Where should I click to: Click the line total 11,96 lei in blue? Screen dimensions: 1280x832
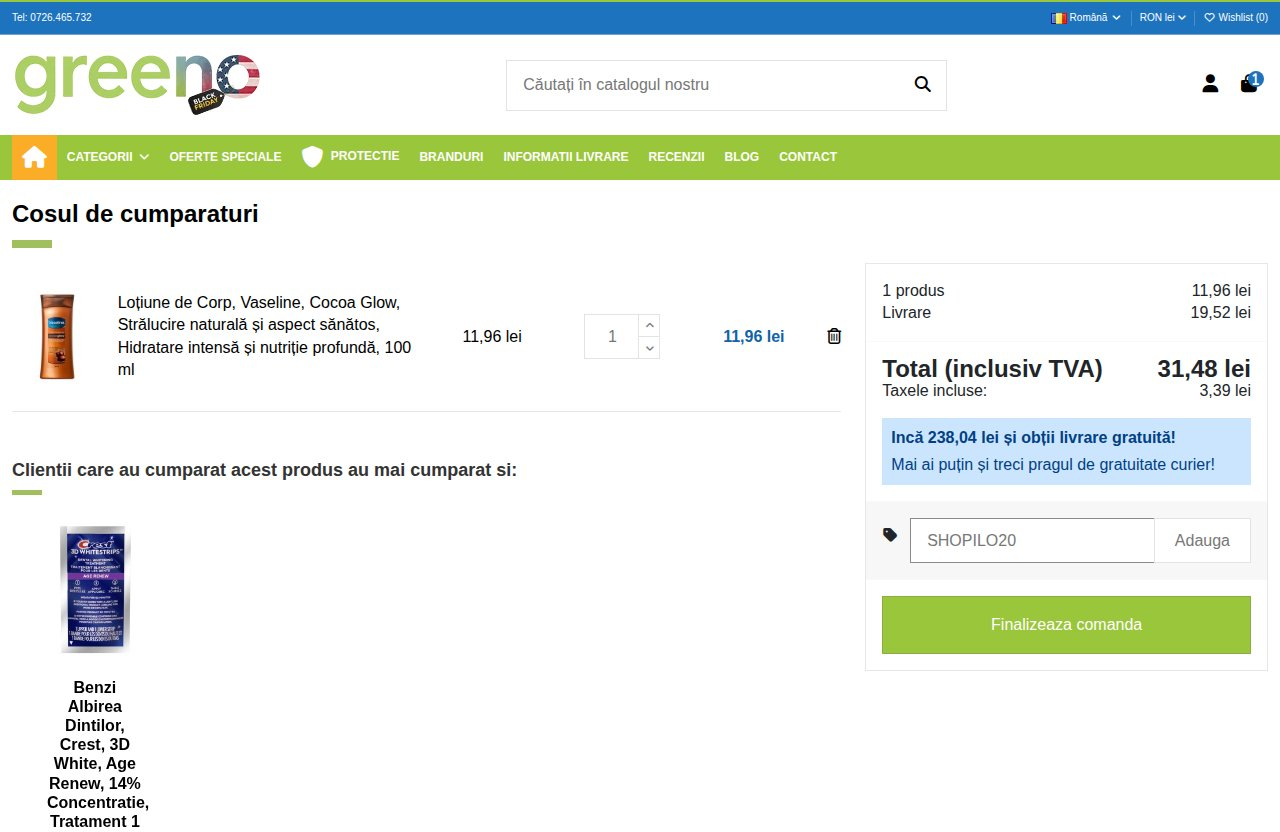coord(754,337)
